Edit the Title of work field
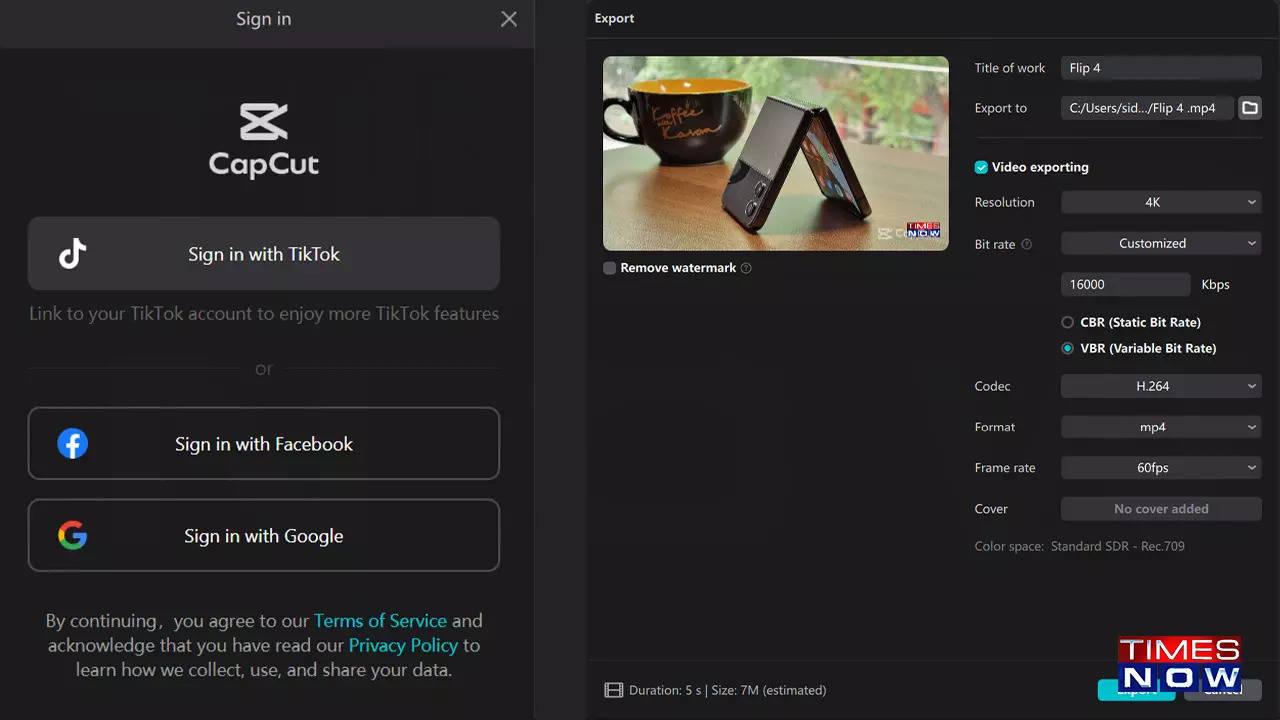 pyautogui.click(x=1161, y=68)
